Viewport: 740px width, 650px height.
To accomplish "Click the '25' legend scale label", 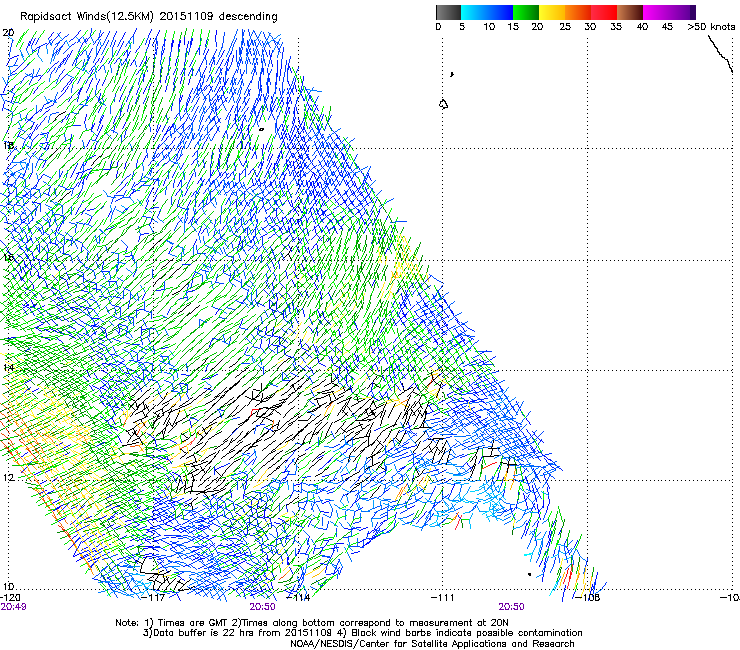I will pyautogui.click(x=565, y=27).
